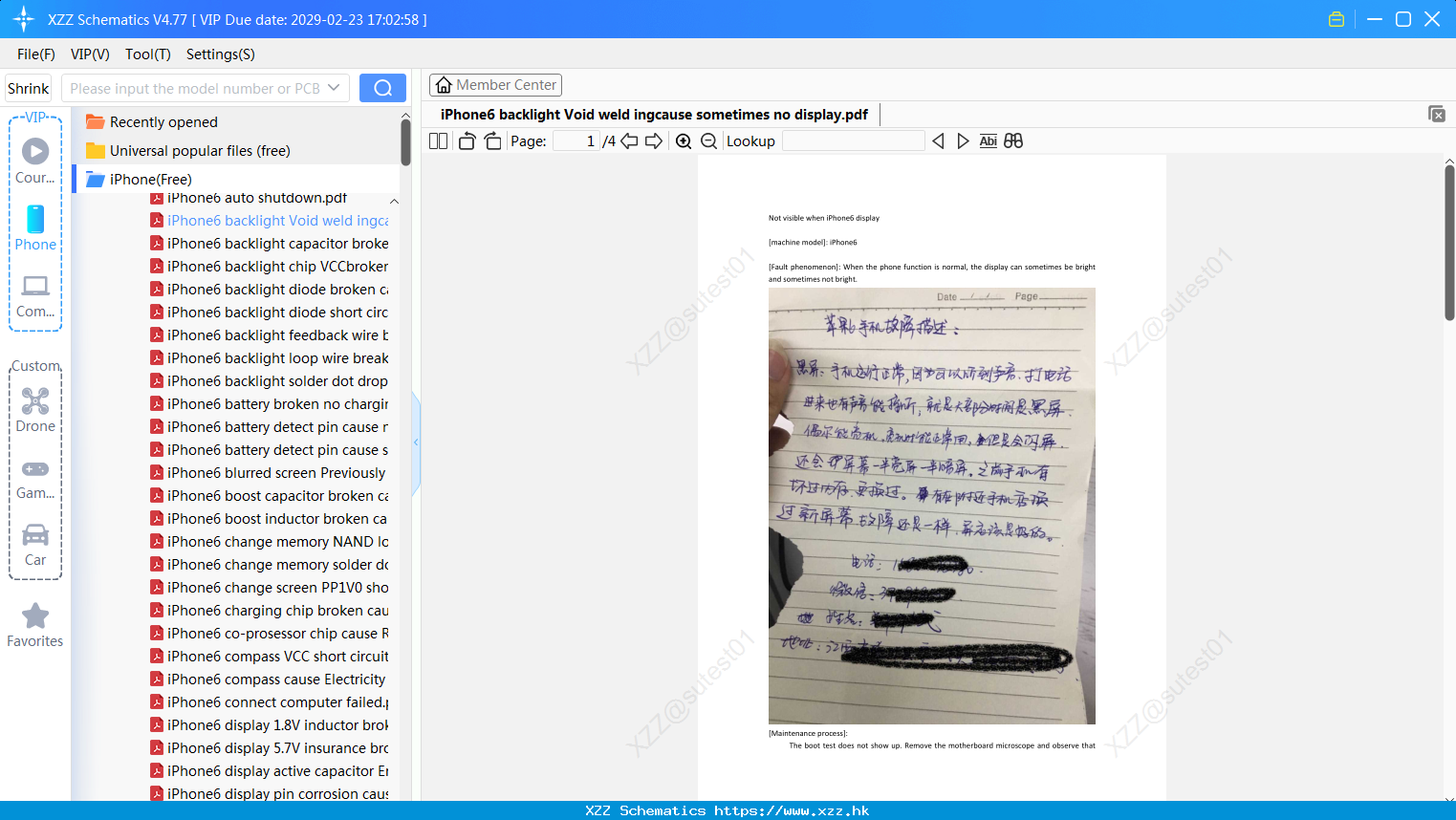Zoom in on the PDF
The width and height of the screenshot is (1456, 820).
(684, 140)
